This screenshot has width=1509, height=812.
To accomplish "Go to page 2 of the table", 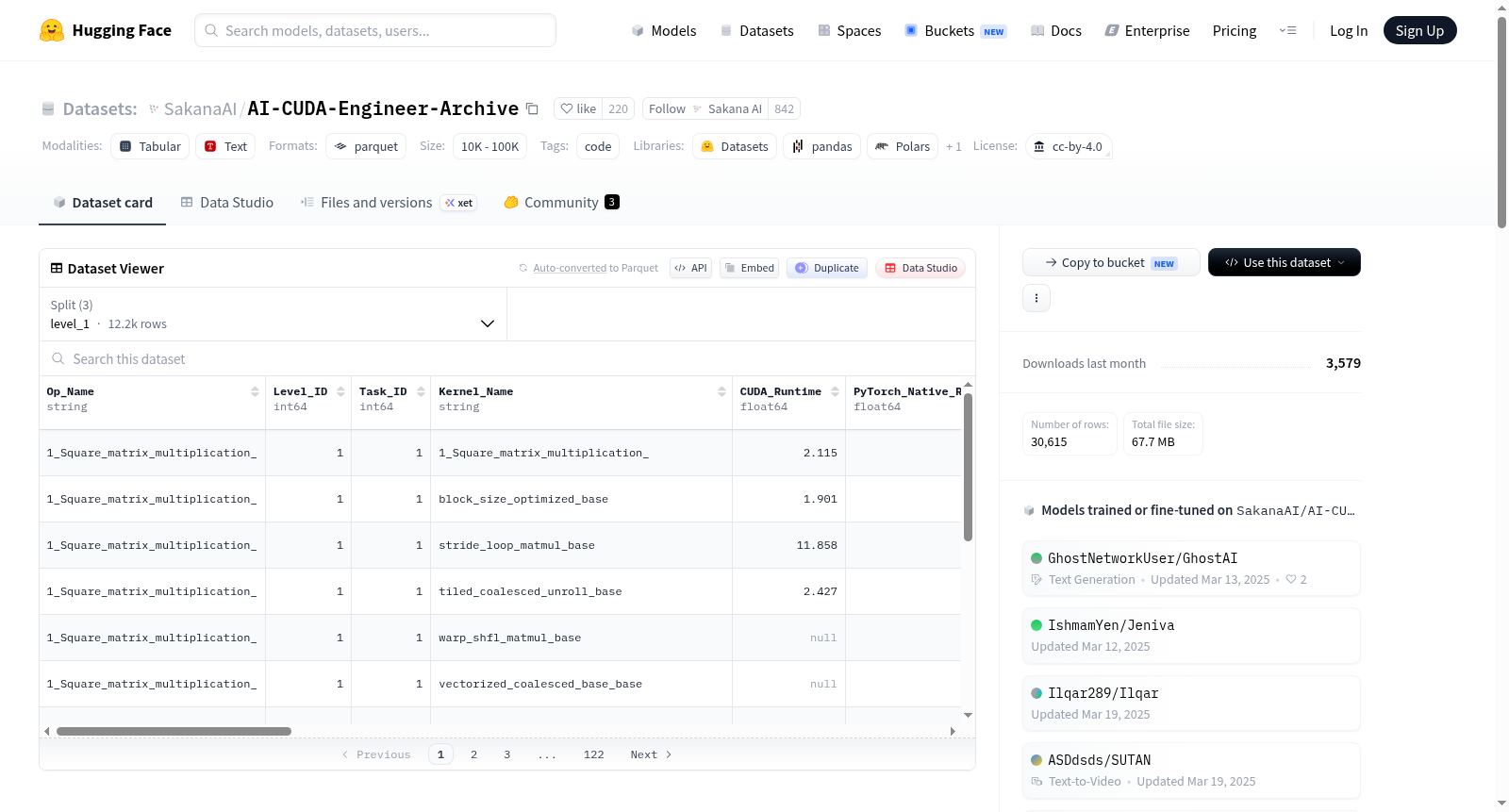I will pyautogui.click(x=473, y=754).
